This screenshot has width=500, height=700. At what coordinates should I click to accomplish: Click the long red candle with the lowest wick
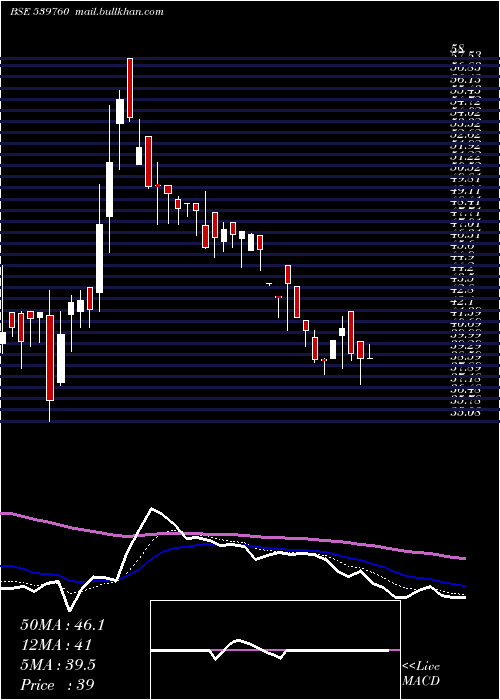(50, 357)
